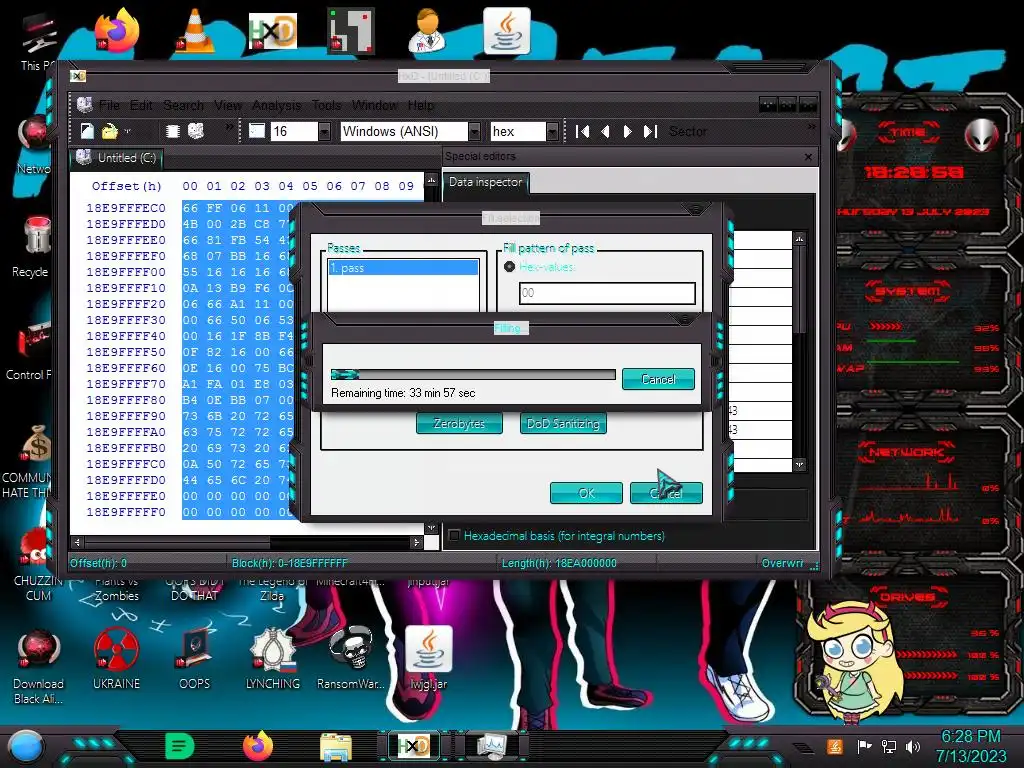Cancel the filling progress operation
This screenshot has width=1024, height=768.
click(x=658, y=379)
